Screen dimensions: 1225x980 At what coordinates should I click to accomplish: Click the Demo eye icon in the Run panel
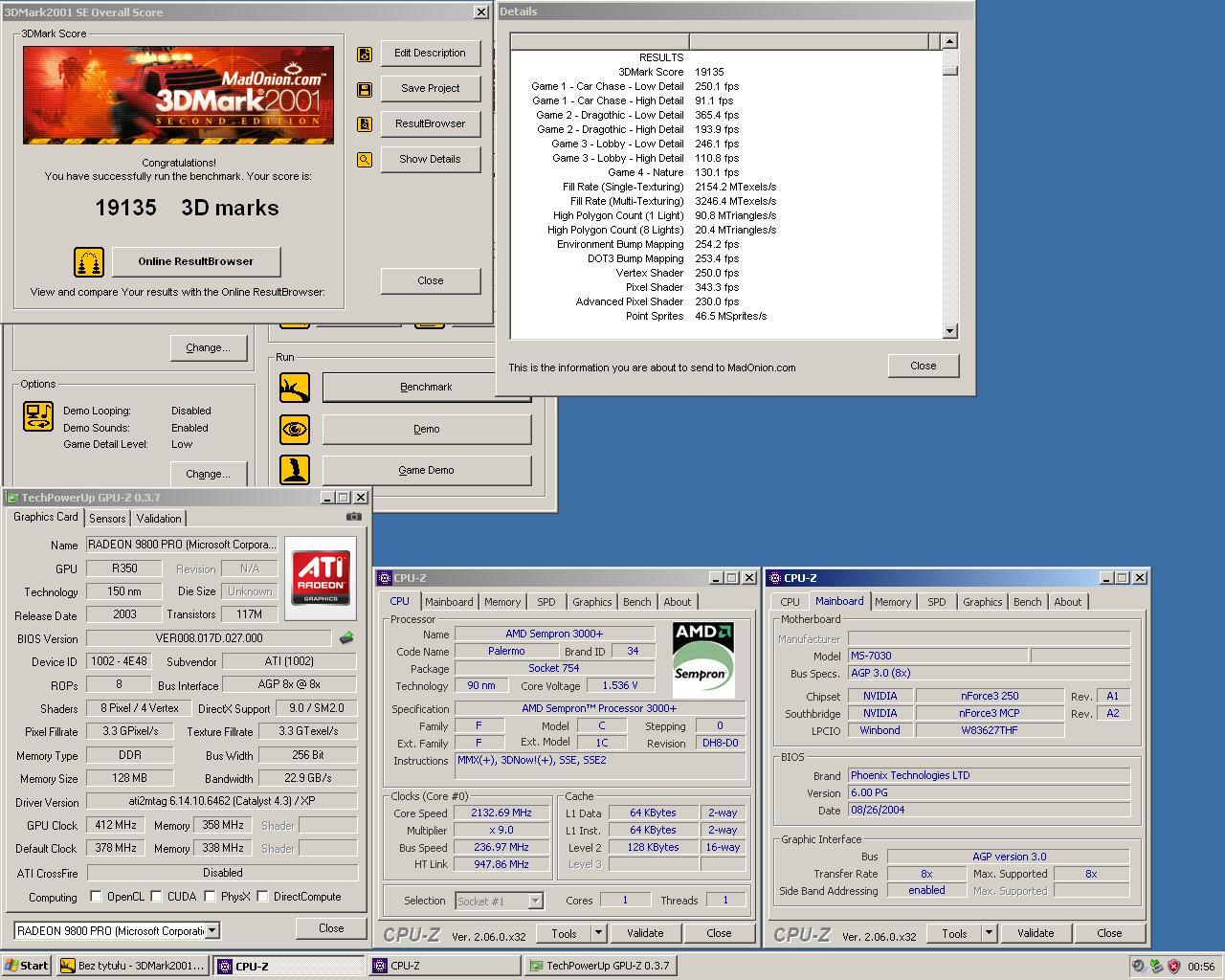295,429
